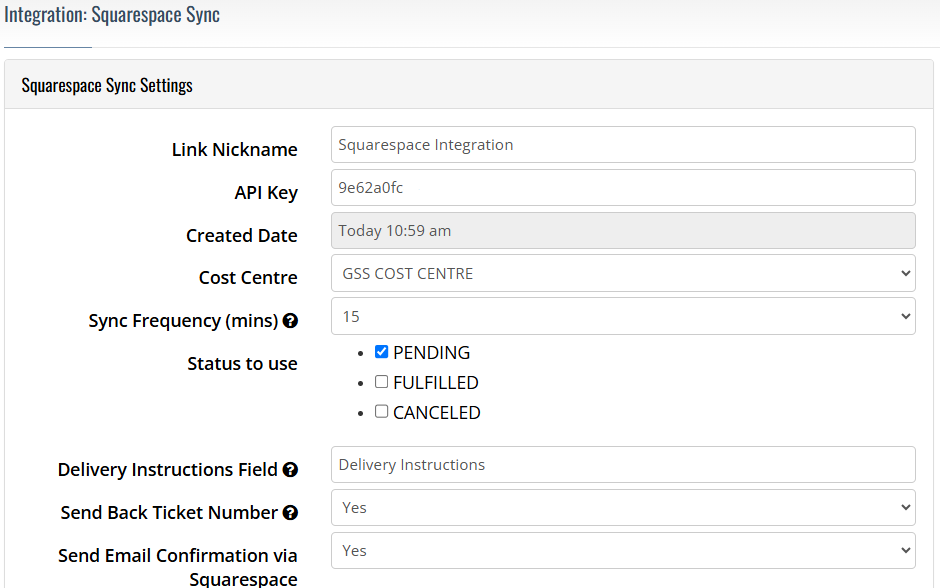Select the CANCELED checkbox label text

437,413
